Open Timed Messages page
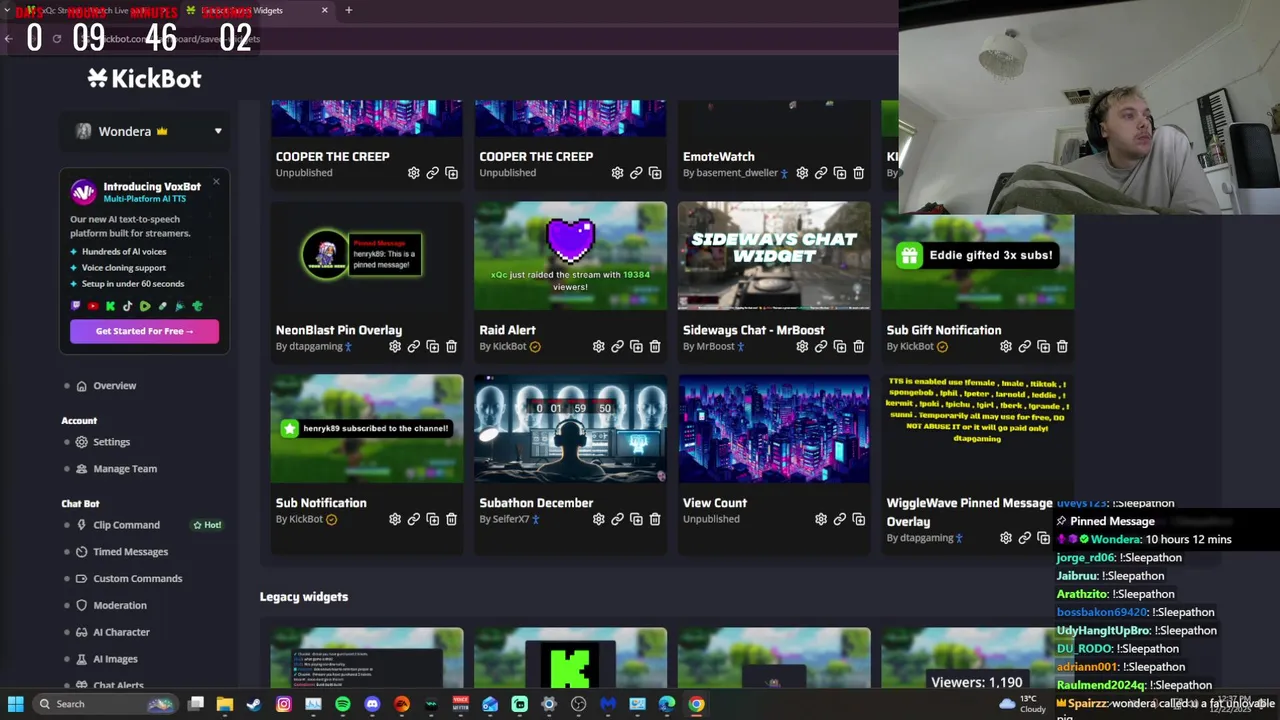Screen dimensions: 1280x720 pos(130,552)
